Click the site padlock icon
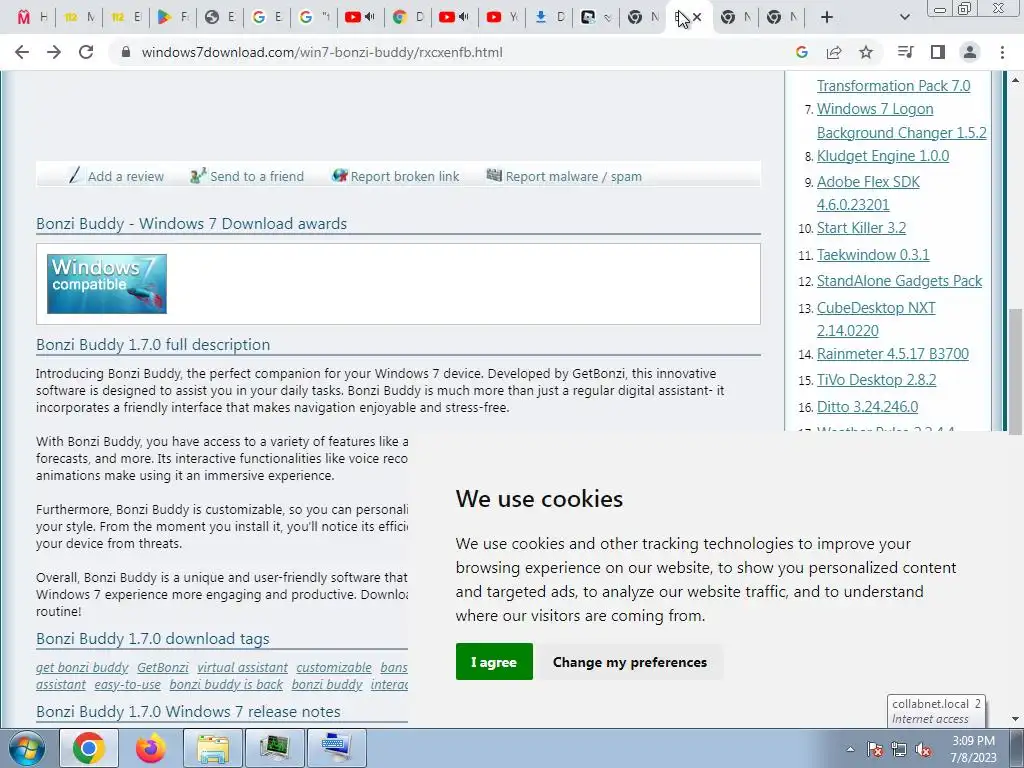Image resolution: width=1024 pixels, height=768 pixels. point(126,52)
